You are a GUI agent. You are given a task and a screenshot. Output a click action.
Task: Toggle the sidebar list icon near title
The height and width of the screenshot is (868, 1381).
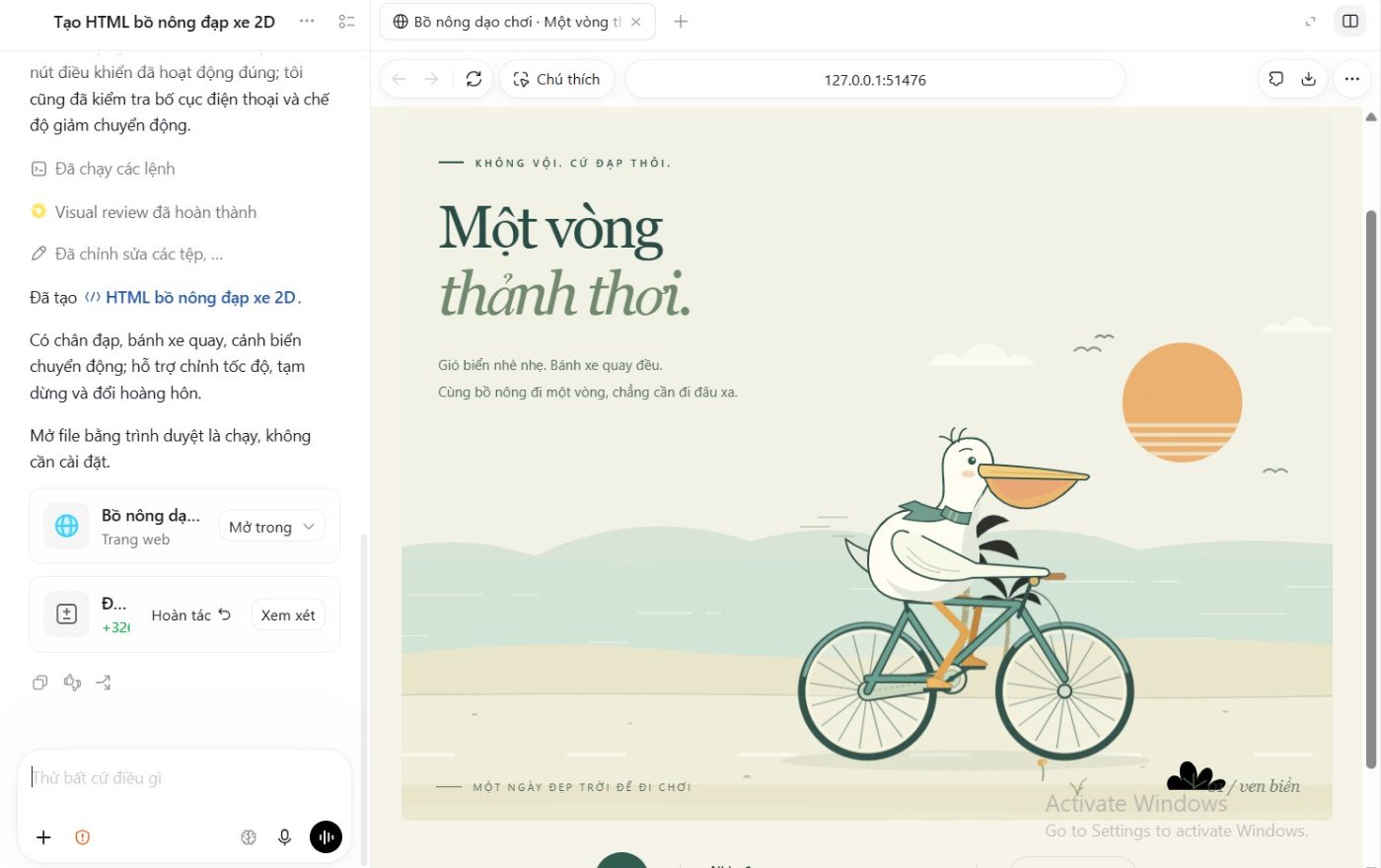click(x=346, y=21)
